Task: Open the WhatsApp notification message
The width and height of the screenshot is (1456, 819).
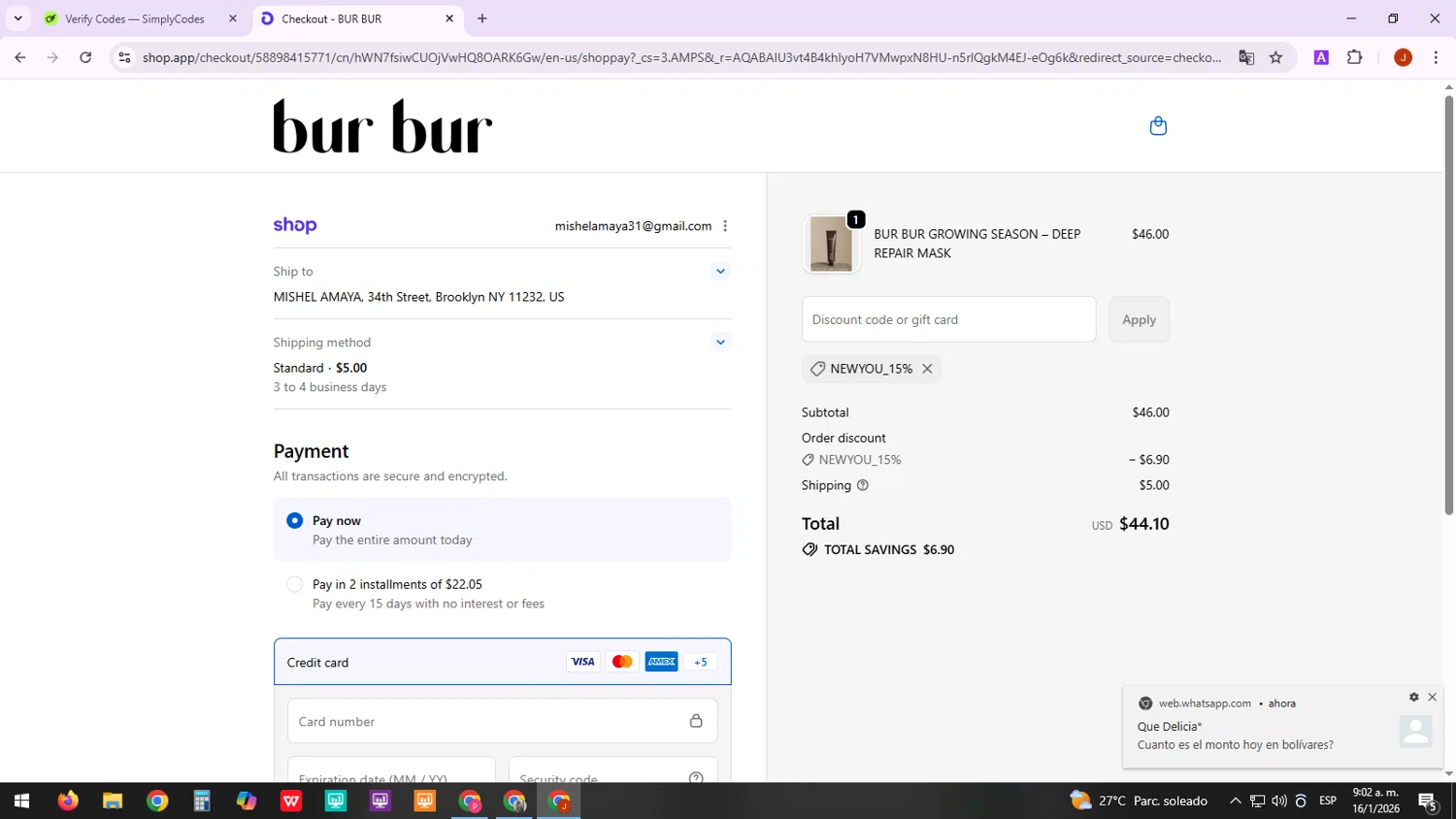Action: tap(1282, 728)
